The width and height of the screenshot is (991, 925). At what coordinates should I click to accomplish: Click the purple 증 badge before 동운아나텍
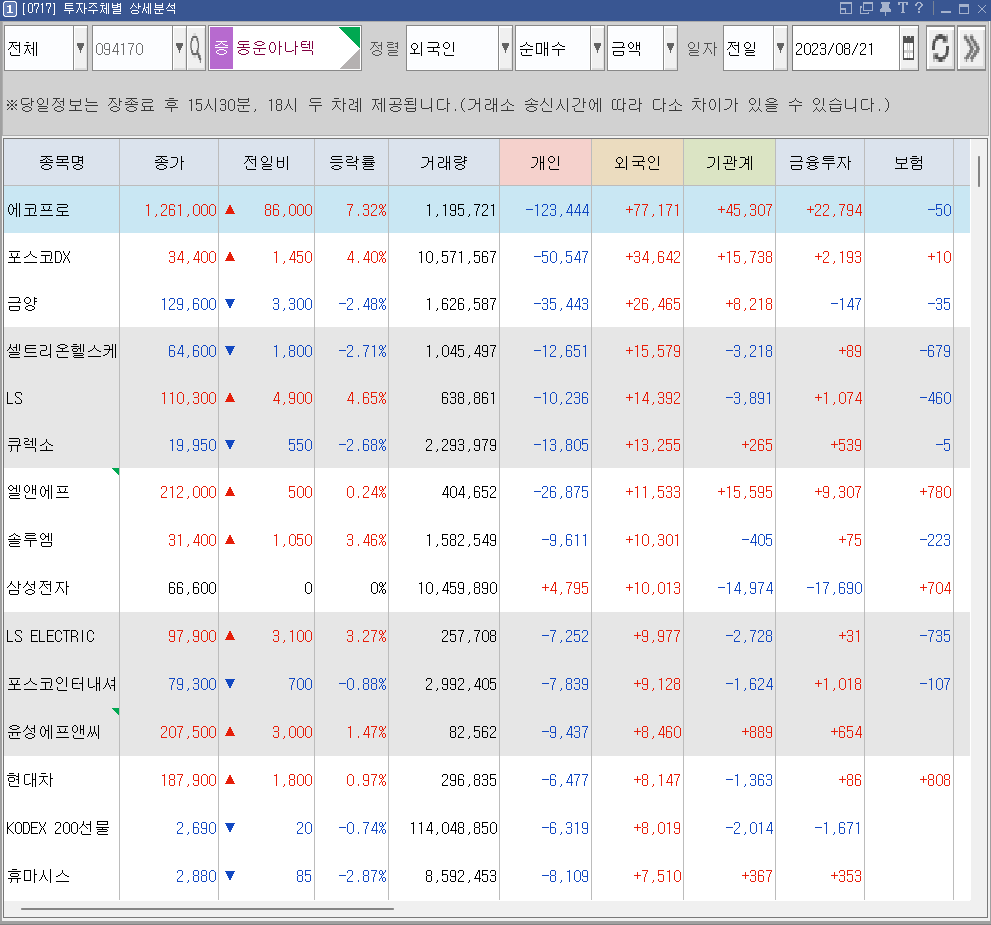click(221, 48)
